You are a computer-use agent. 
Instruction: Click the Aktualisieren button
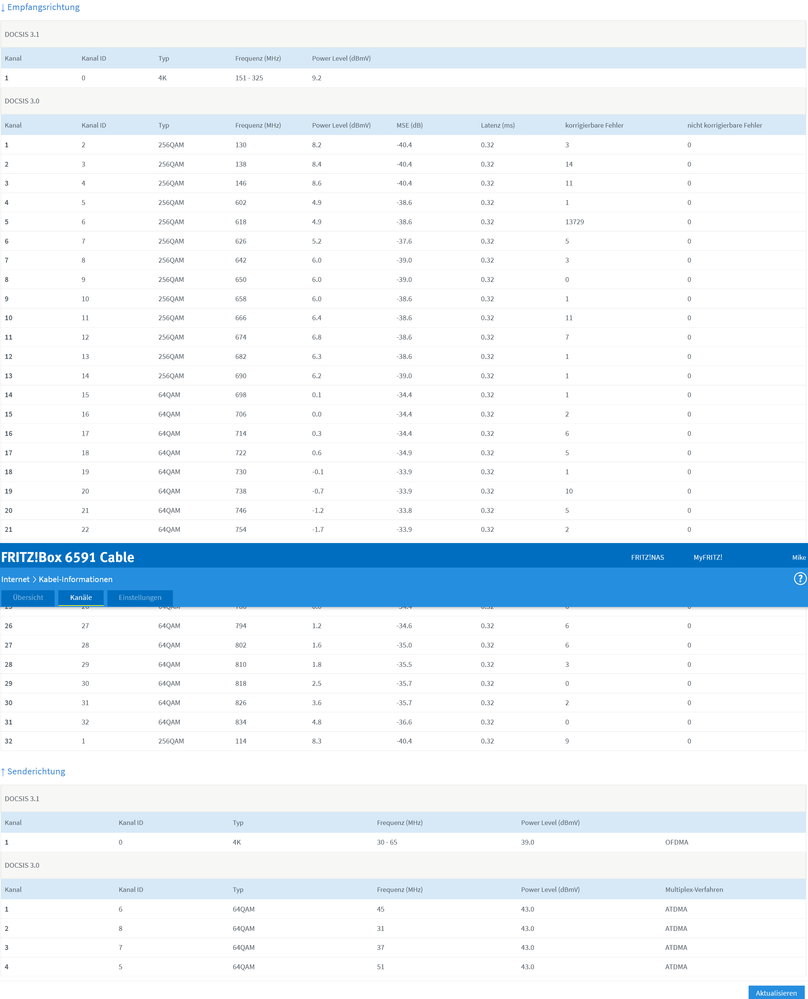click(776, 993)
